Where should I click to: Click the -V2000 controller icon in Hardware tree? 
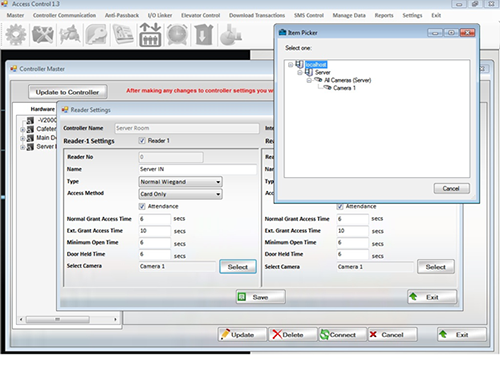[30, 120]
